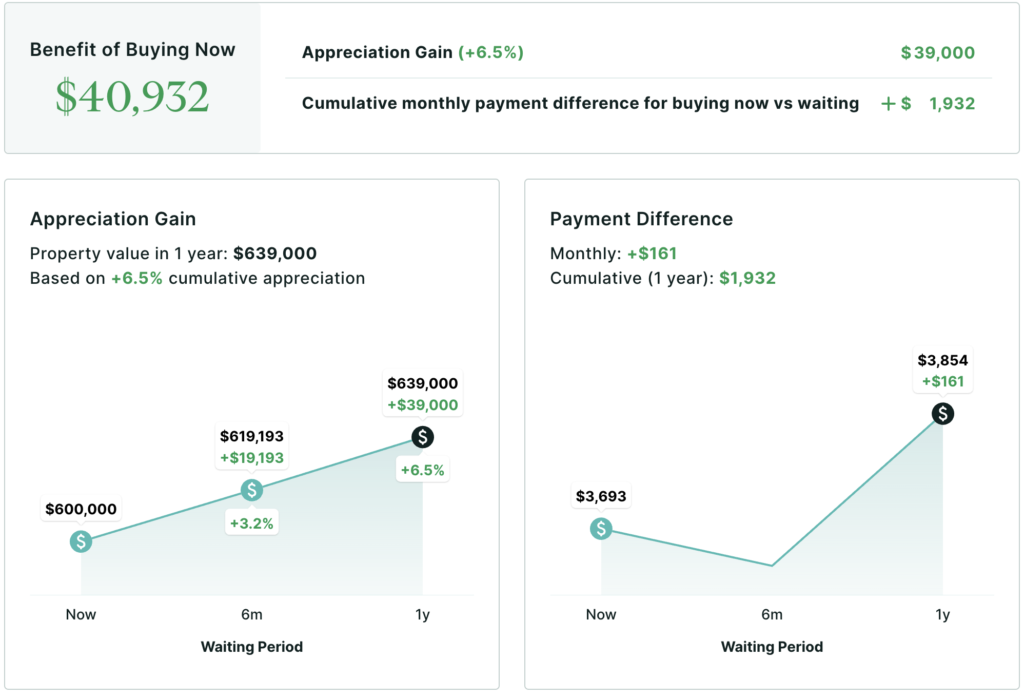Select the 6m dollar marker on Appreciation Gain chart
1024x698 pixels.
tap(252, 490)
